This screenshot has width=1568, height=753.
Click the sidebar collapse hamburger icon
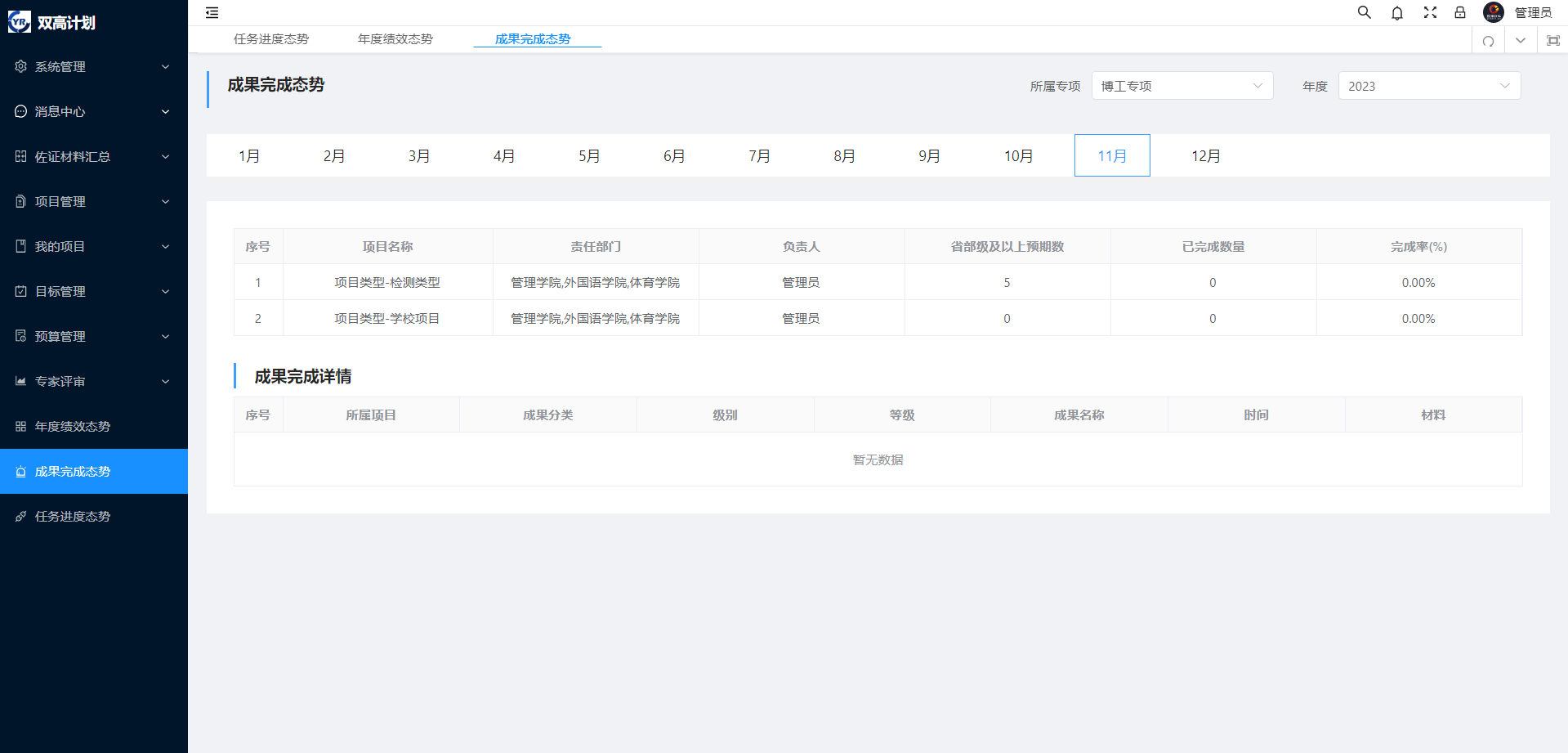click(212, 12)
